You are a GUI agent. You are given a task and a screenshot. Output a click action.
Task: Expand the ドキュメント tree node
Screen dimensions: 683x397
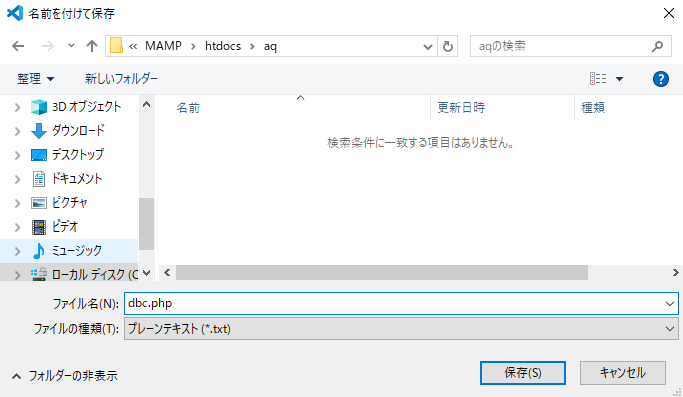(17, 179)
